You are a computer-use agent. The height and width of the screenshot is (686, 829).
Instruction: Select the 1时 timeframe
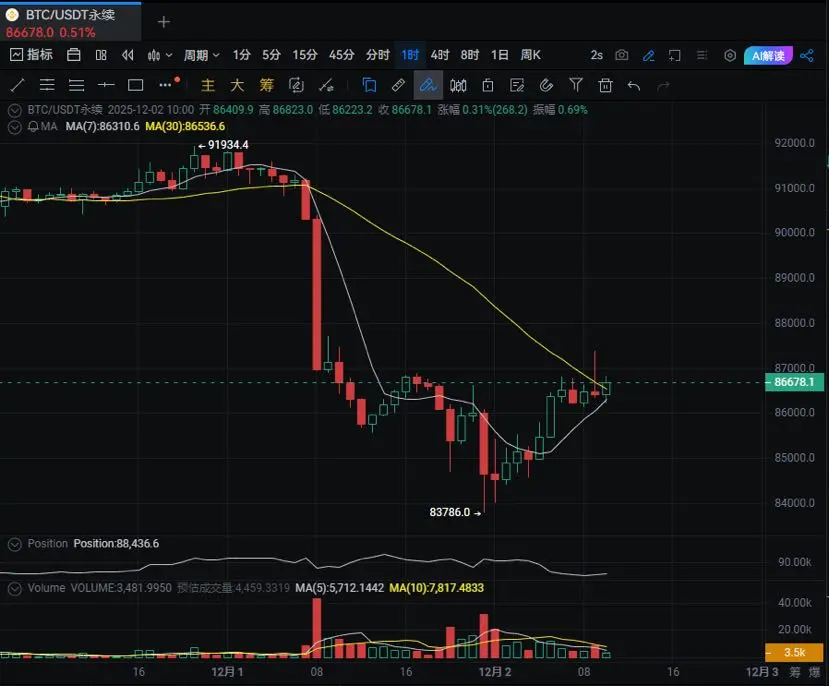[x=410, y=54]
